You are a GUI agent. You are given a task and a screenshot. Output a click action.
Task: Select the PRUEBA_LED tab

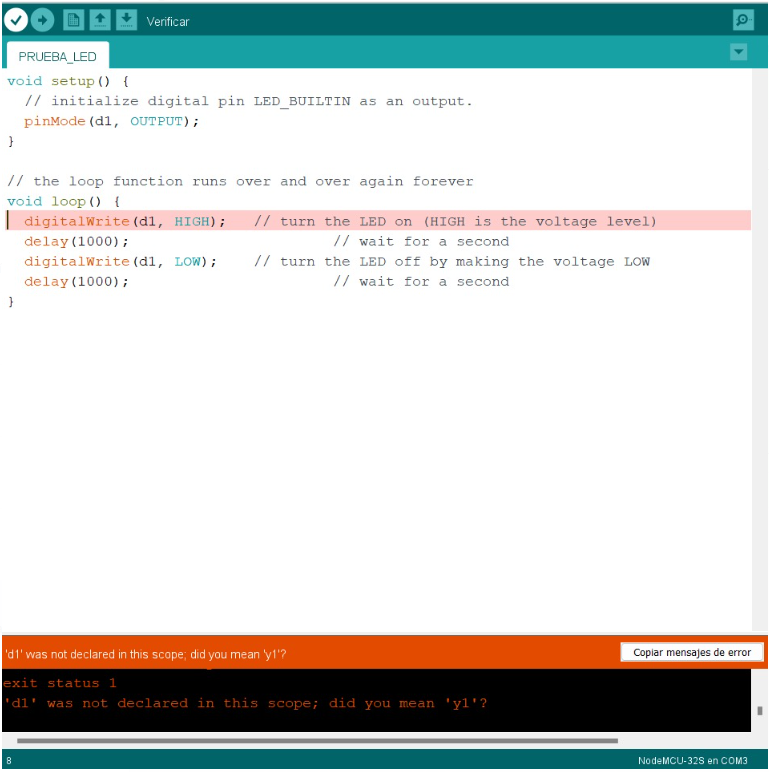(x=57, y=56)
